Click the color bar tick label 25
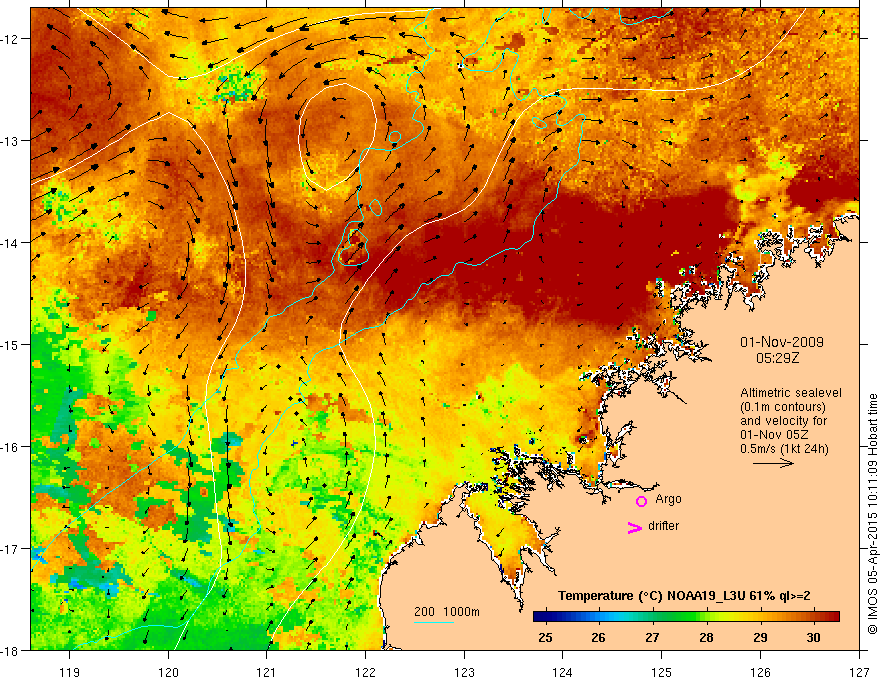 point(545,637)
